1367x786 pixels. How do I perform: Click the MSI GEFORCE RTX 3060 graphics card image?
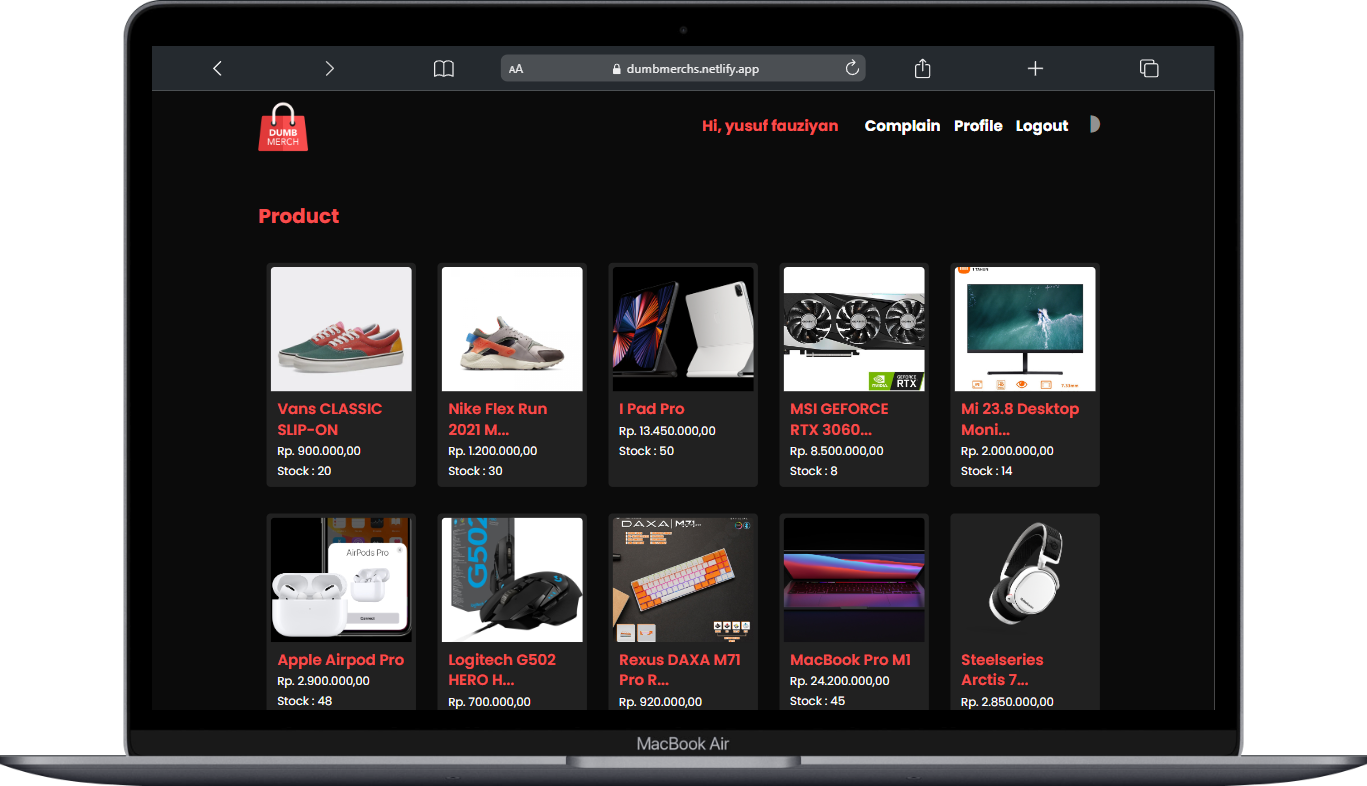(x=854, y=329)
